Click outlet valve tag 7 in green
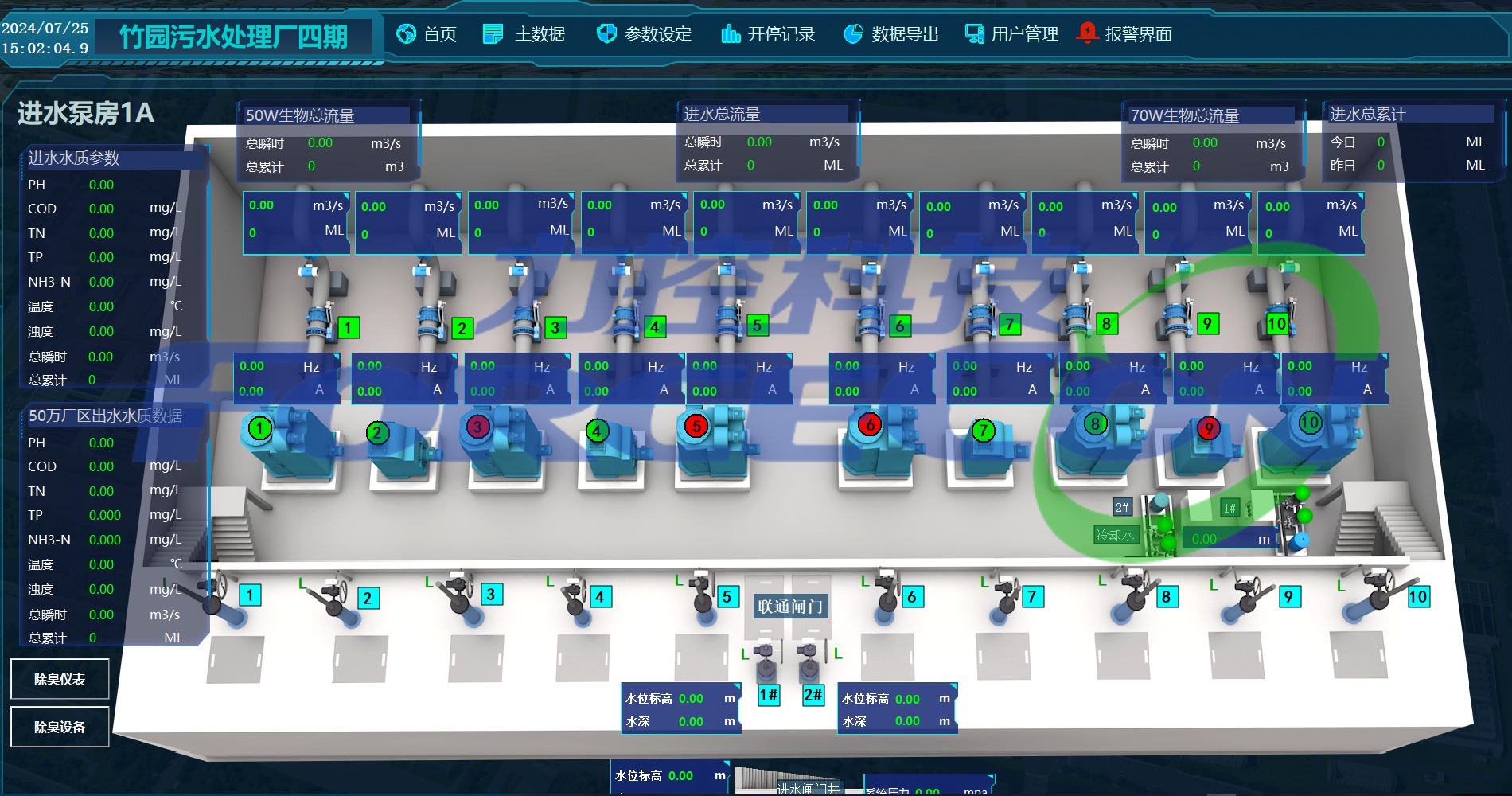This screenshot has height=796, width=1512. [1009, 325]
